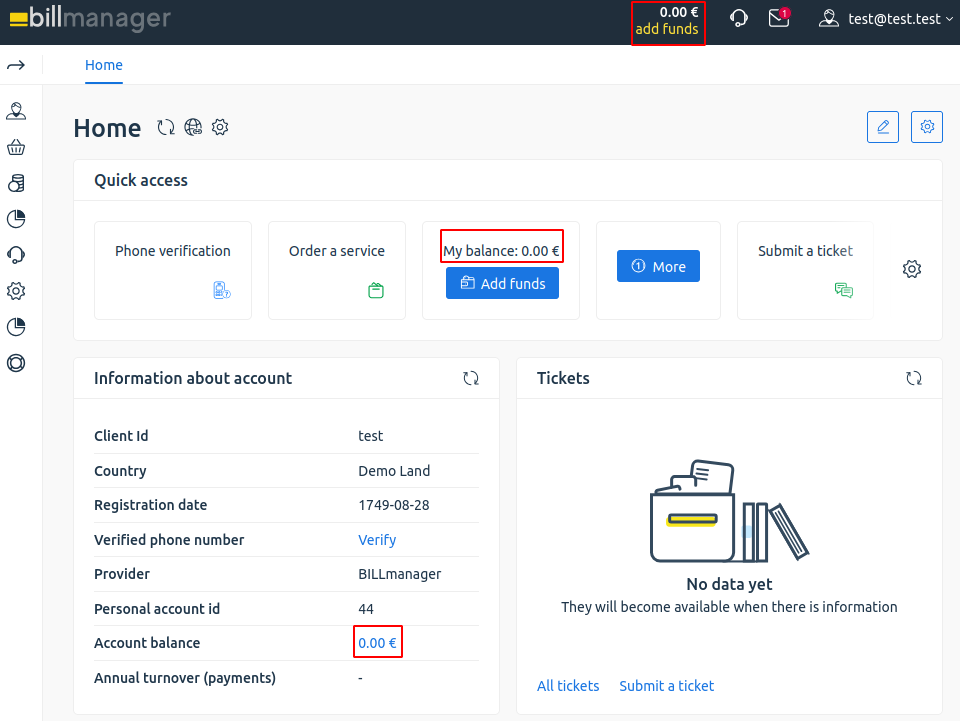Click the gear settings icon in the left sidebar

pos(16,291)
